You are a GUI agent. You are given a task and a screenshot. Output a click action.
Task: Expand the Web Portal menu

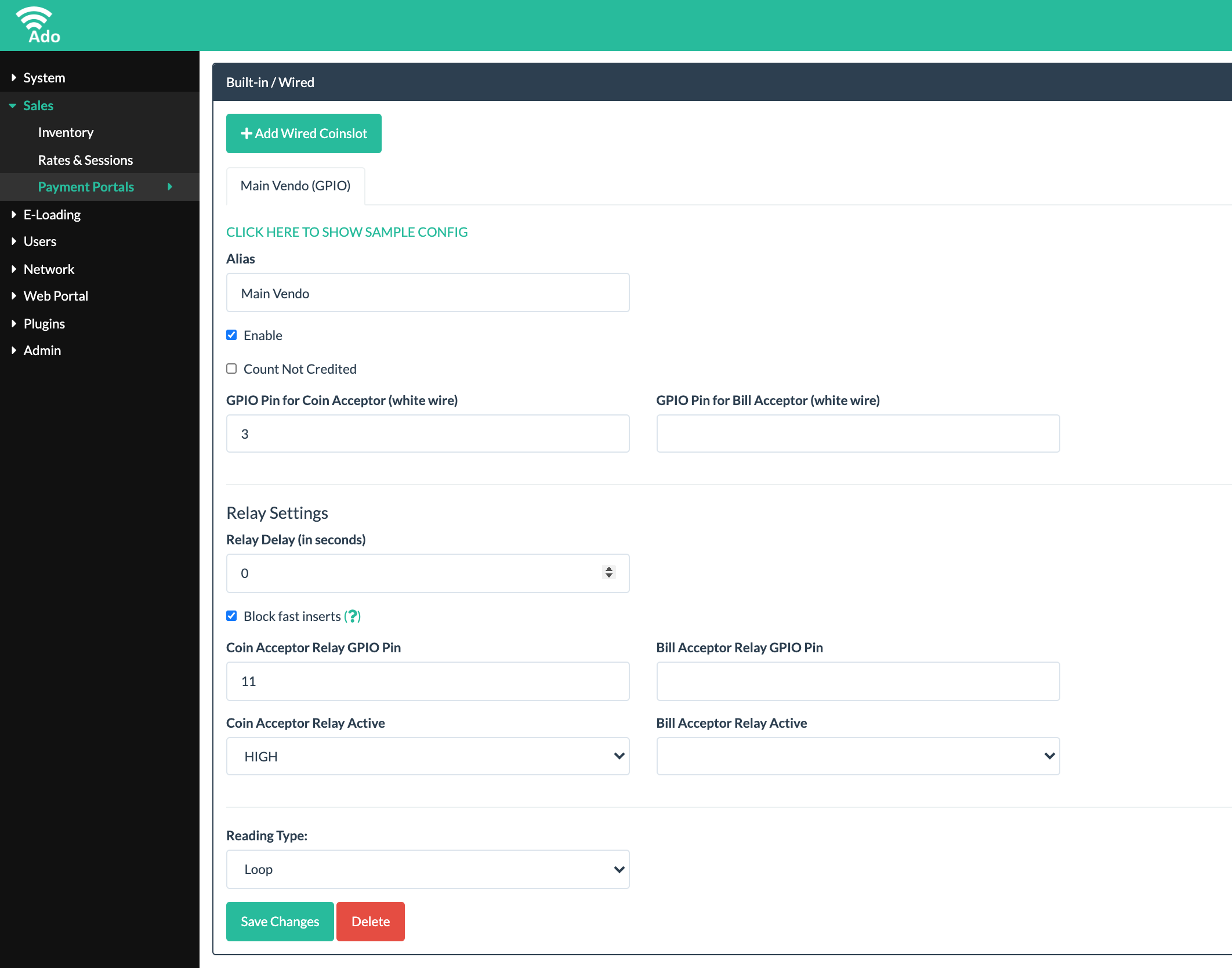click(x=100, y=296)
